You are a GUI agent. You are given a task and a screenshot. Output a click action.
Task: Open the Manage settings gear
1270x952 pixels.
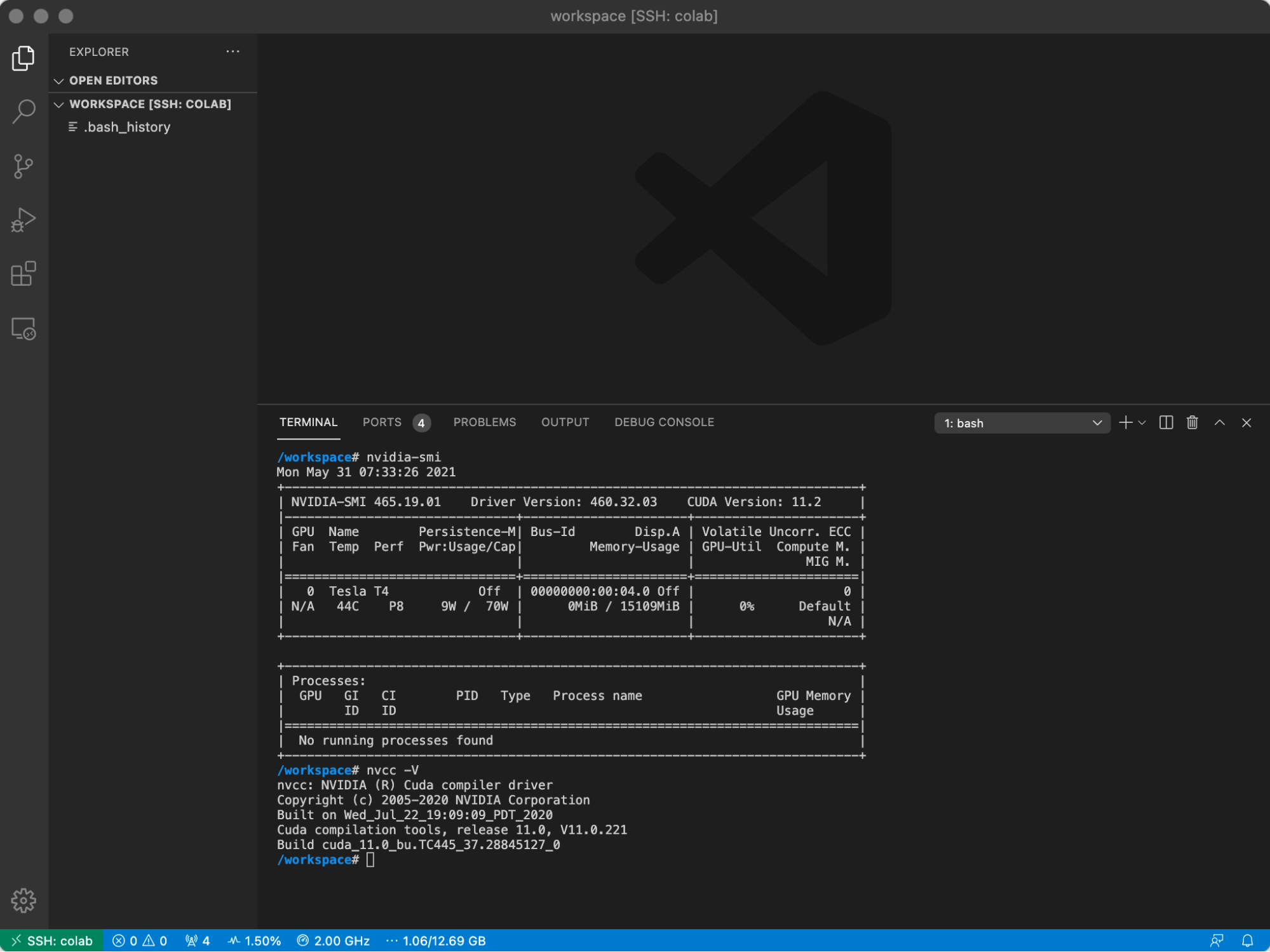[x=24, y=900]
